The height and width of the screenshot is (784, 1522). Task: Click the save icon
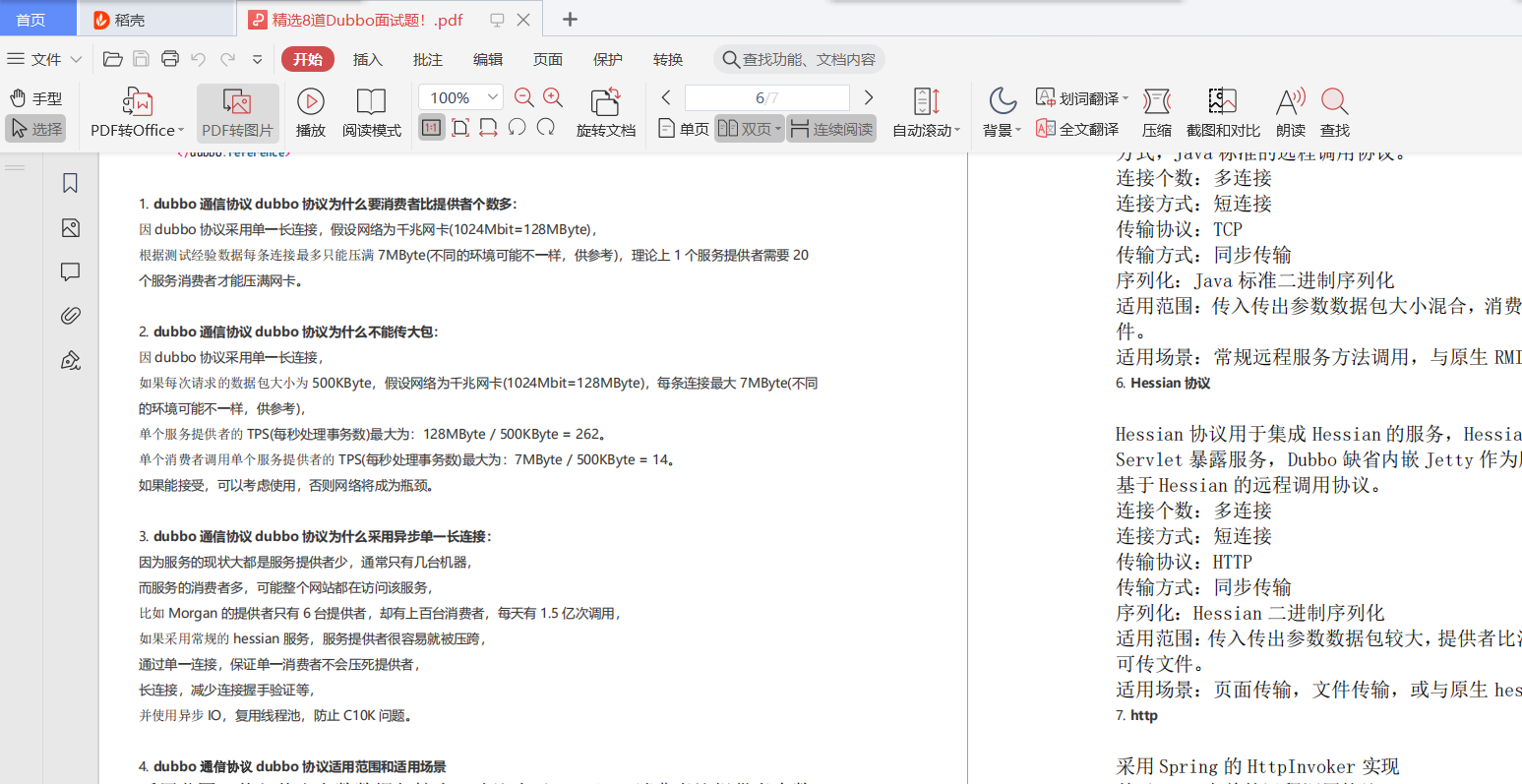141,59
